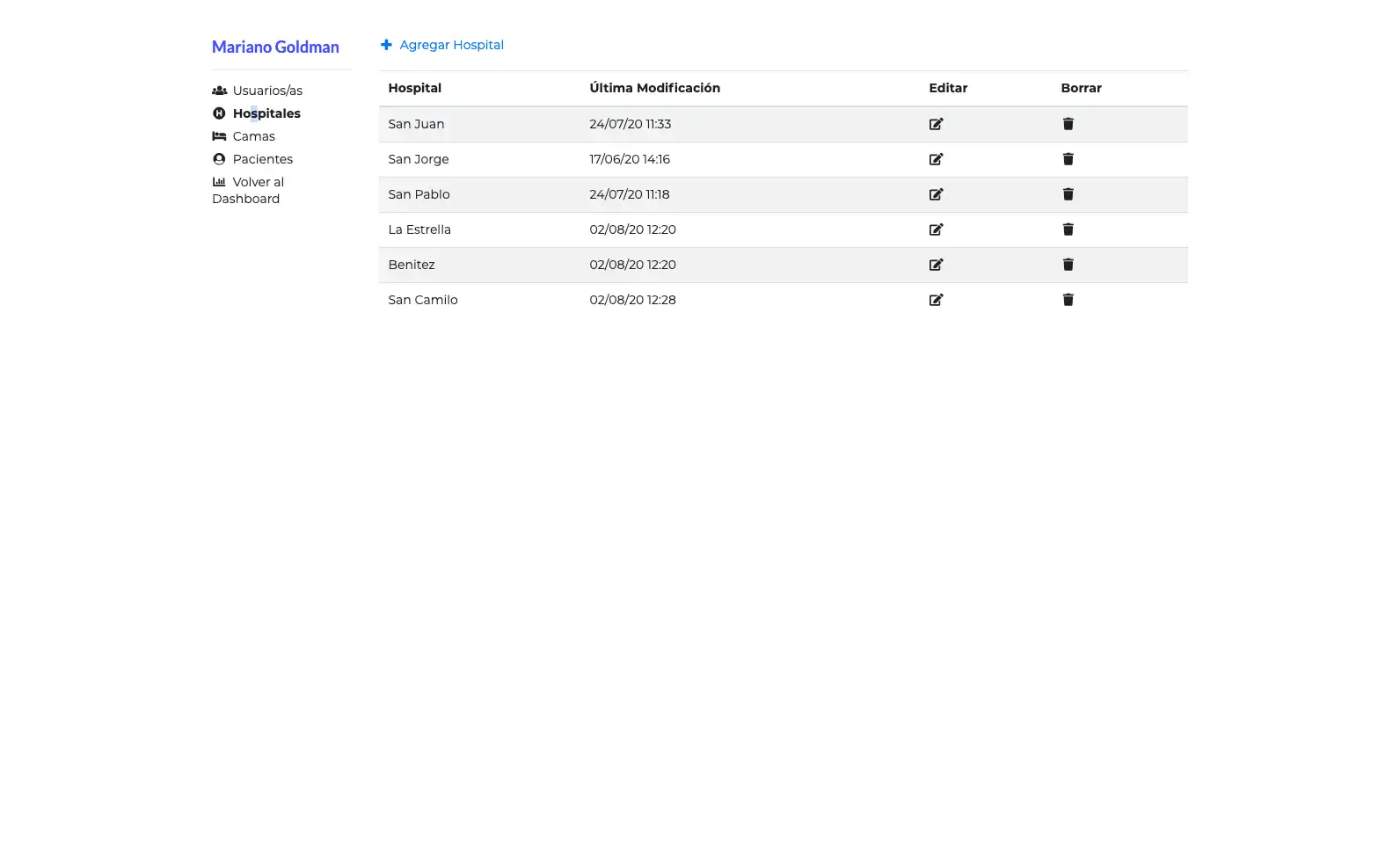
Task: Click the plus icon beside Agregar Hospital
Action: [x=386, y=45]
